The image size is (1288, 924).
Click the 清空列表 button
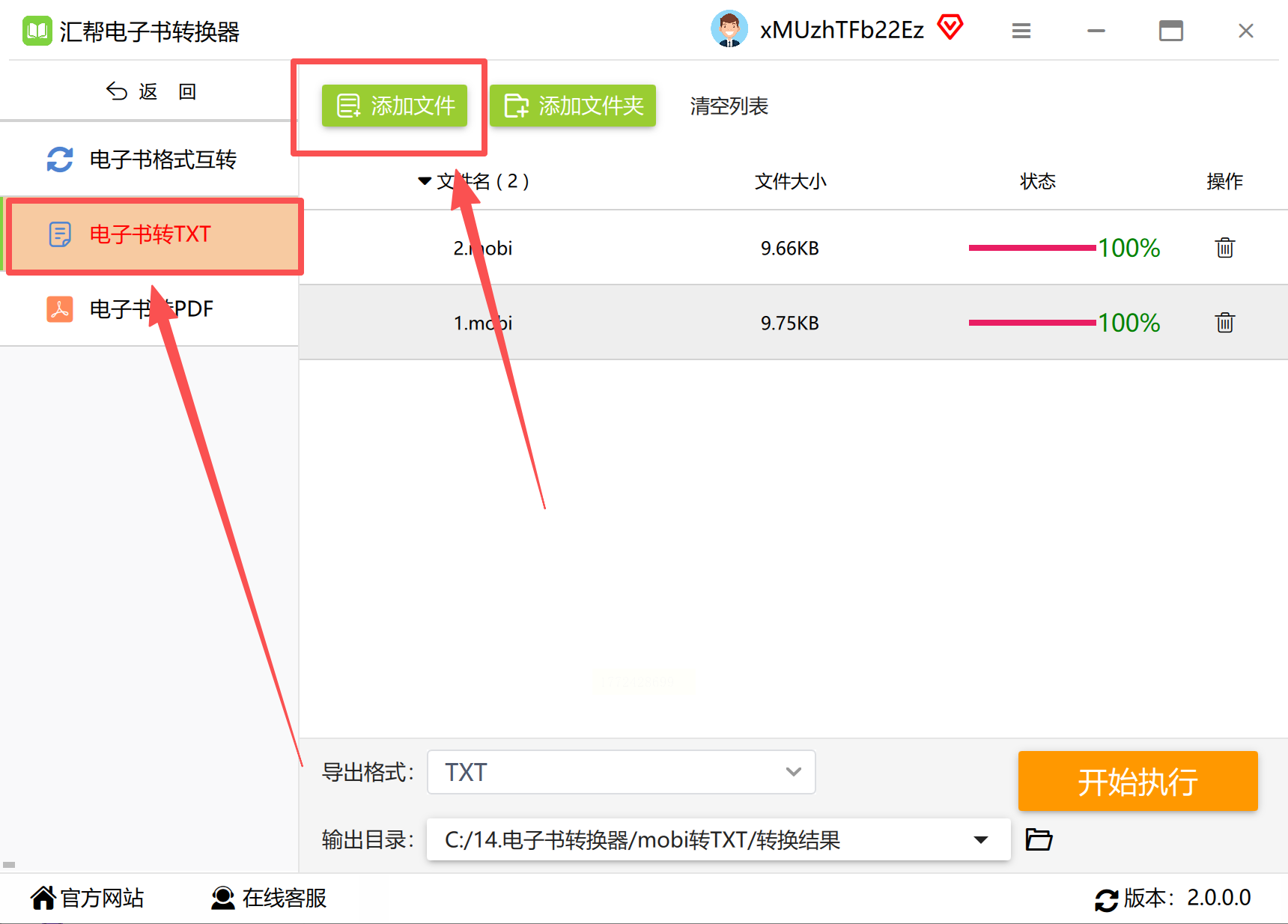(729, 106)
